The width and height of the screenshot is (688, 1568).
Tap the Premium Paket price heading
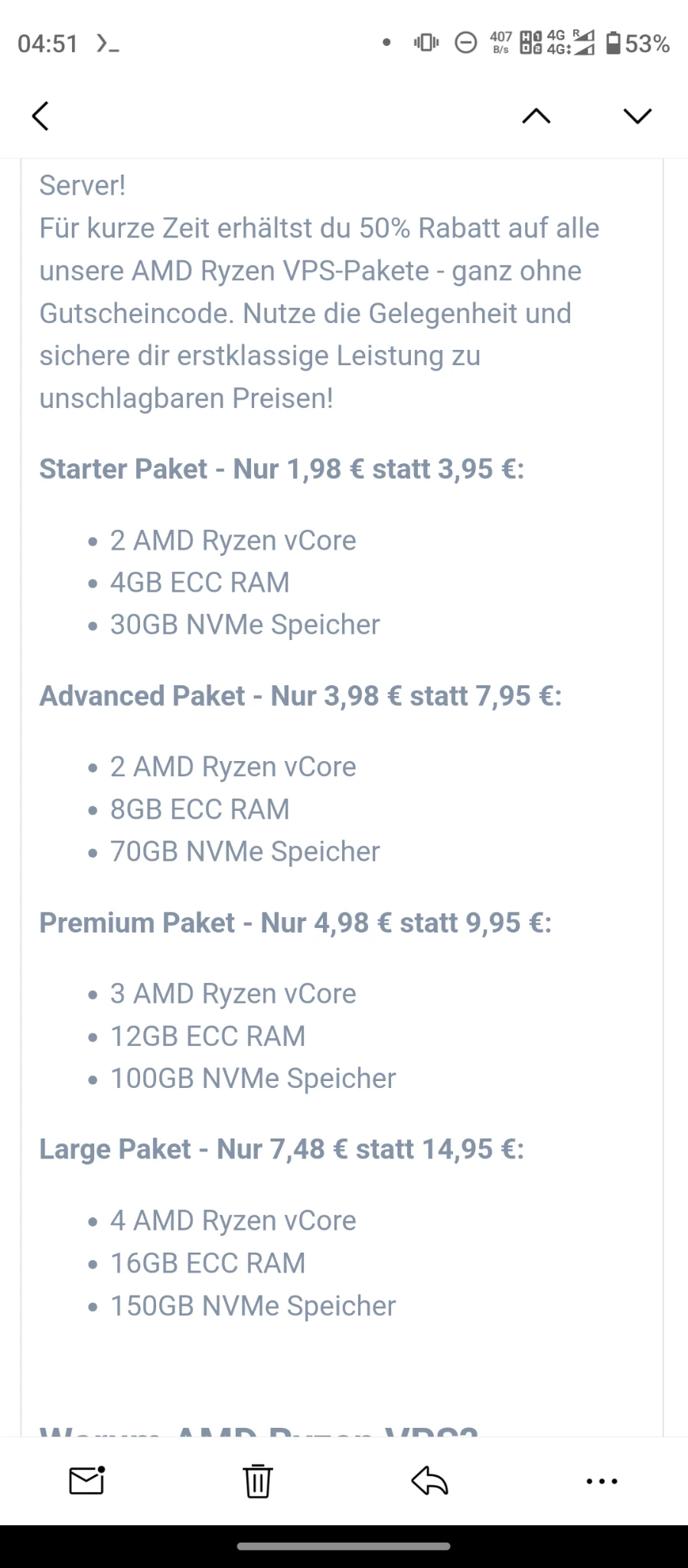pos(295,923)
